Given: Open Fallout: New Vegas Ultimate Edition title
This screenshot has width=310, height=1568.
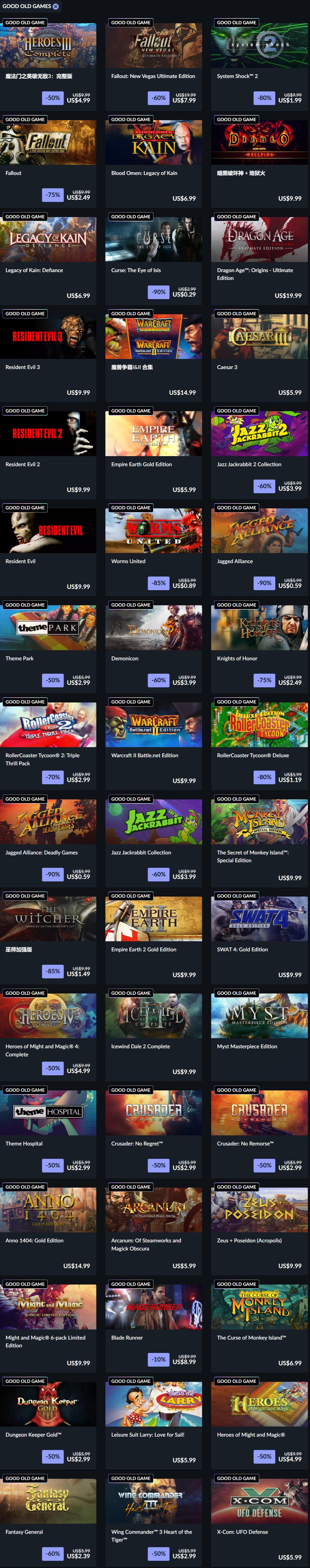Looking at the screenshot, I should pyautogui.click(x=153, y=76).
